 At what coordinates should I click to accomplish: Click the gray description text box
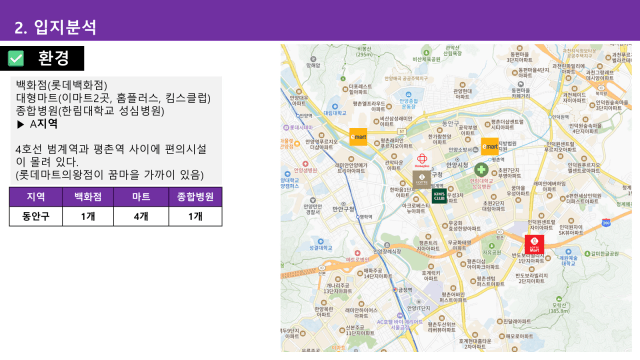click(x=116, y=131)
